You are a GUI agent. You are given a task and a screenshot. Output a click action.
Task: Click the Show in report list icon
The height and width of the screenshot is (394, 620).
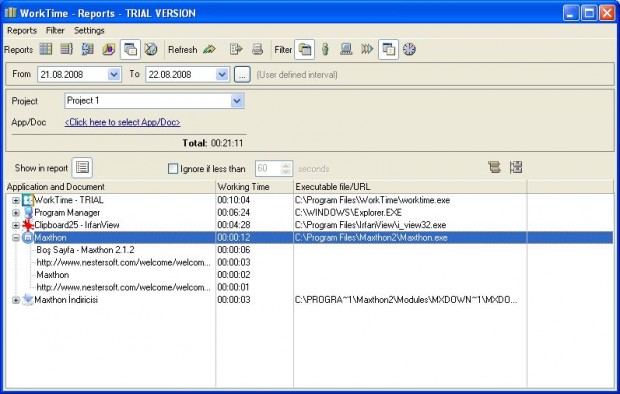click(82, 167)
